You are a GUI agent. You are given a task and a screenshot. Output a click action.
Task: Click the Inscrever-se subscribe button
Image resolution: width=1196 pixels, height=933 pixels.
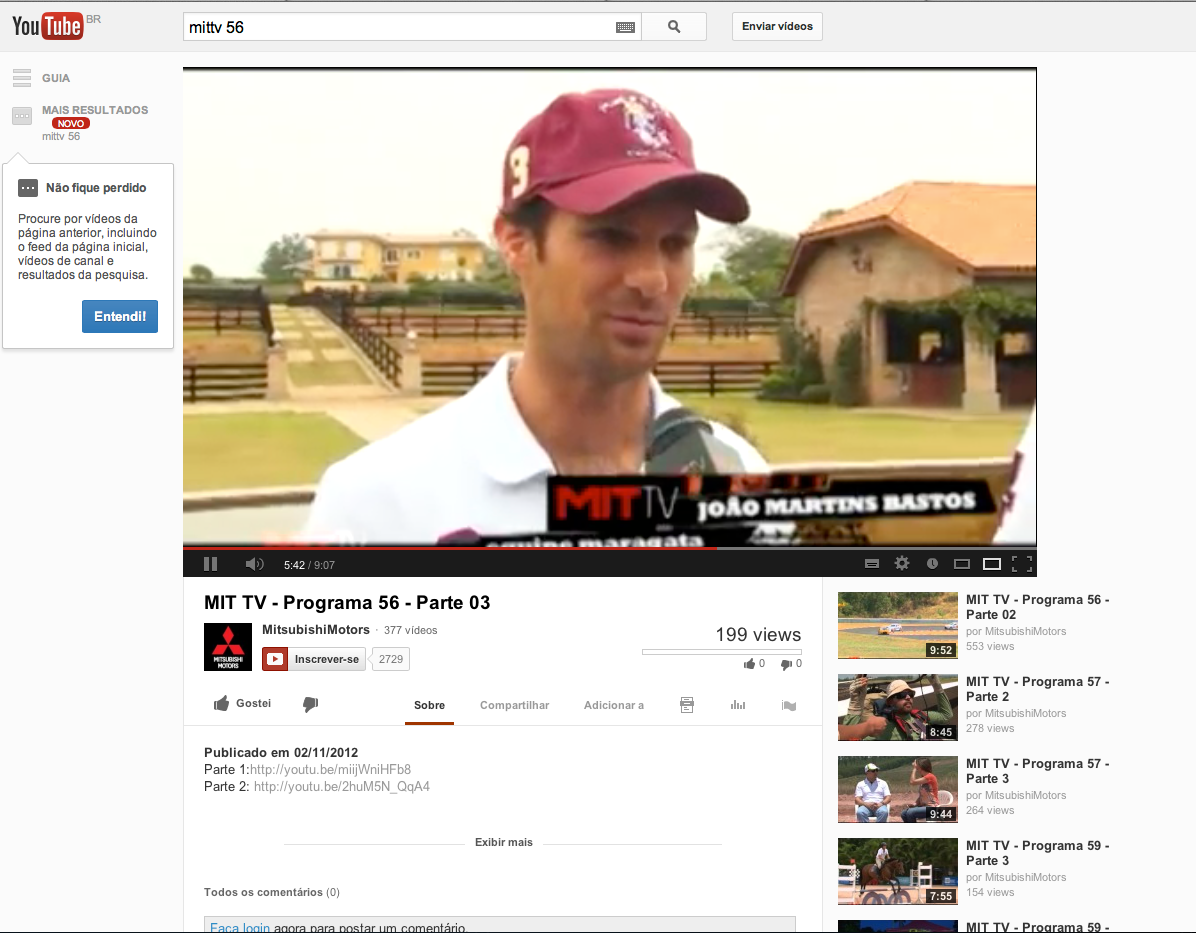pos(313,659)
